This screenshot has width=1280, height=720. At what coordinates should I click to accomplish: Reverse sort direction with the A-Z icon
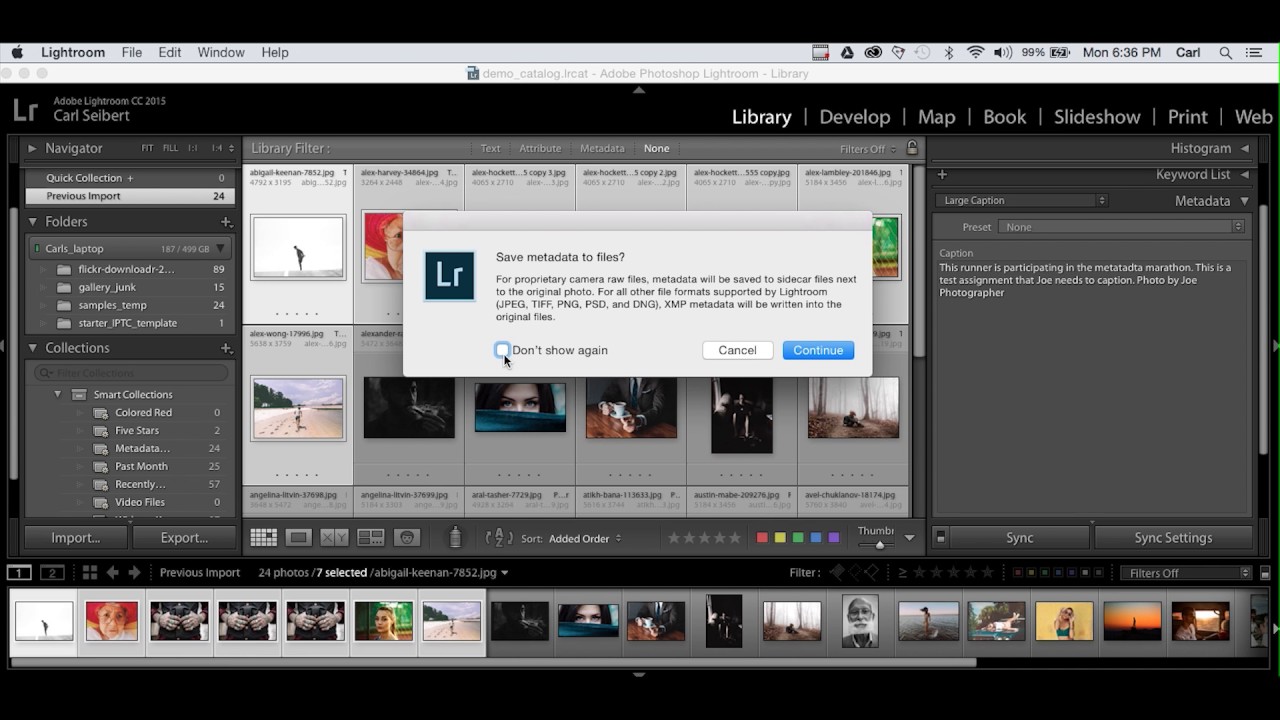point(499,538)
